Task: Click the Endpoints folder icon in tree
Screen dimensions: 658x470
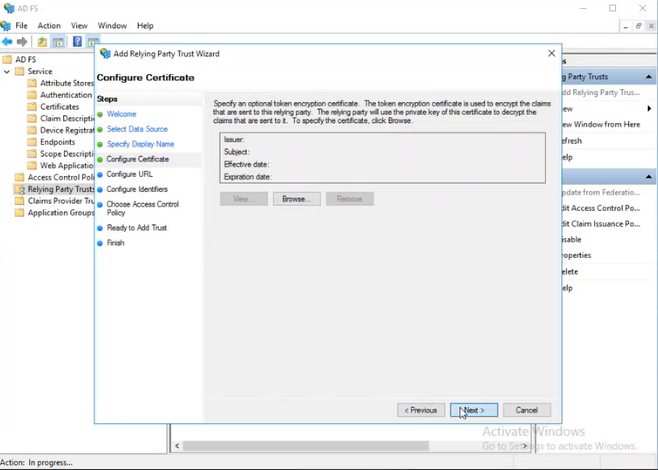Action: point(32,142)
